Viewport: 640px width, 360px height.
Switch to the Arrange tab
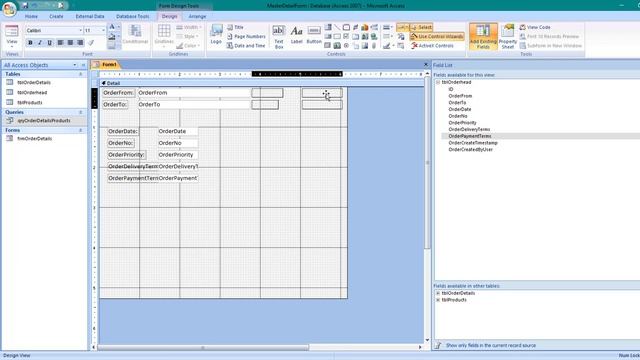tap(197, 16)
